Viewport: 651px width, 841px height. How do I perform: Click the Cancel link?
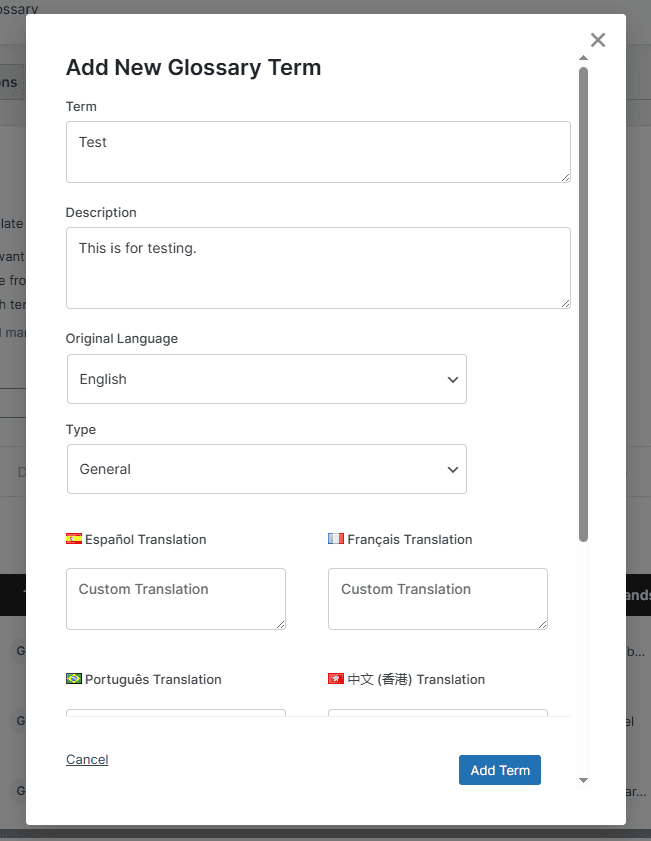click(86, 759)
